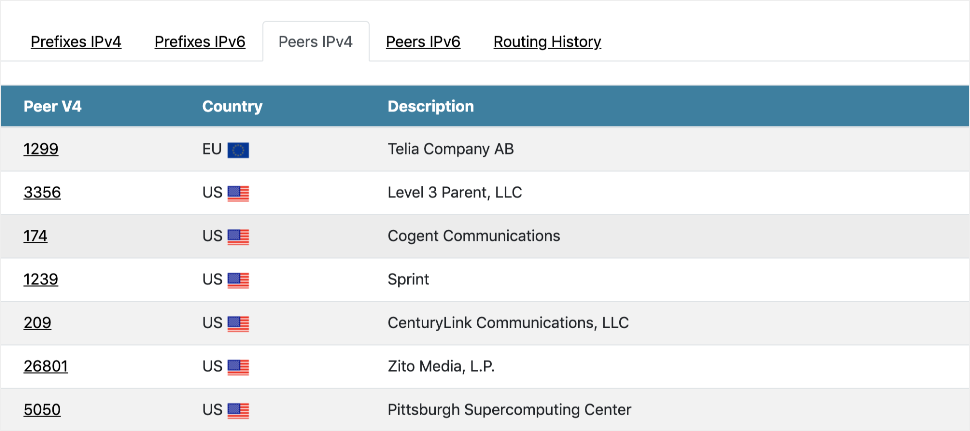
Task: Click the US flag in Zito Media row
Action: [238, 367]
